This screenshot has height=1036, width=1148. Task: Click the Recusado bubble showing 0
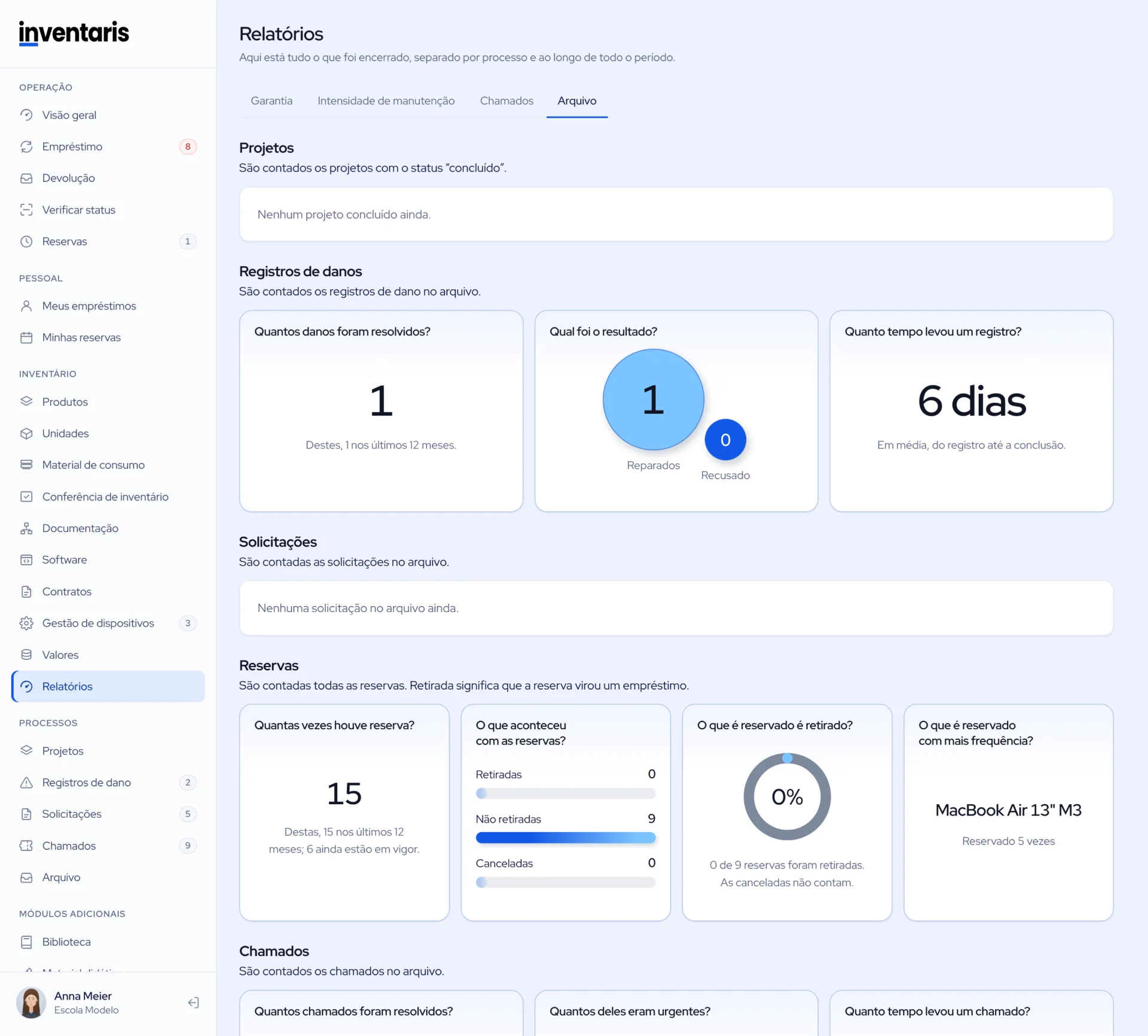coord(725,440)
